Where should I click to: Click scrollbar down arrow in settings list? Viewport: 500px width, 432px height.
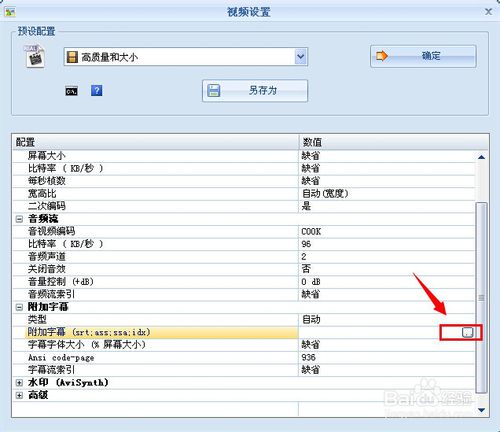tap(481, 410)
